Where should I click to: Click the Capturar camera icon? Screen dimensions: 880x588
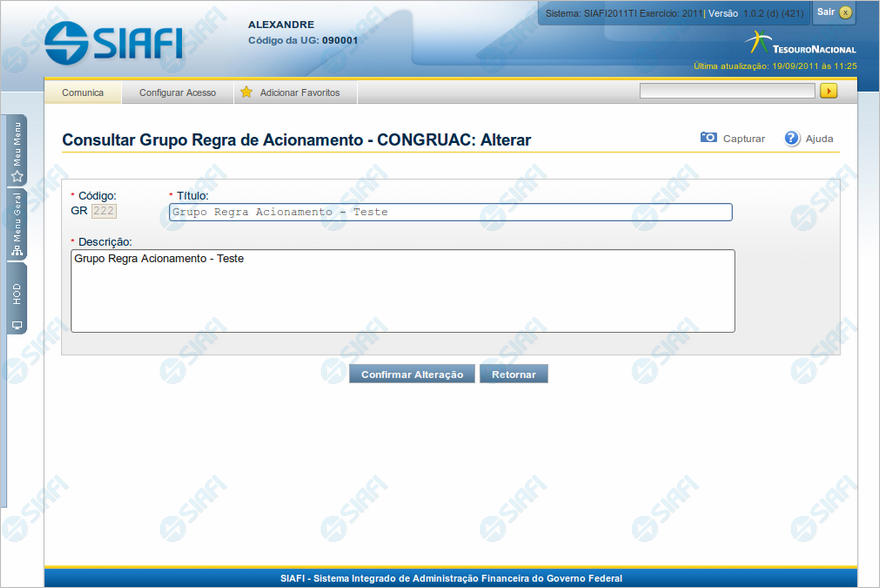click(708, 138)
